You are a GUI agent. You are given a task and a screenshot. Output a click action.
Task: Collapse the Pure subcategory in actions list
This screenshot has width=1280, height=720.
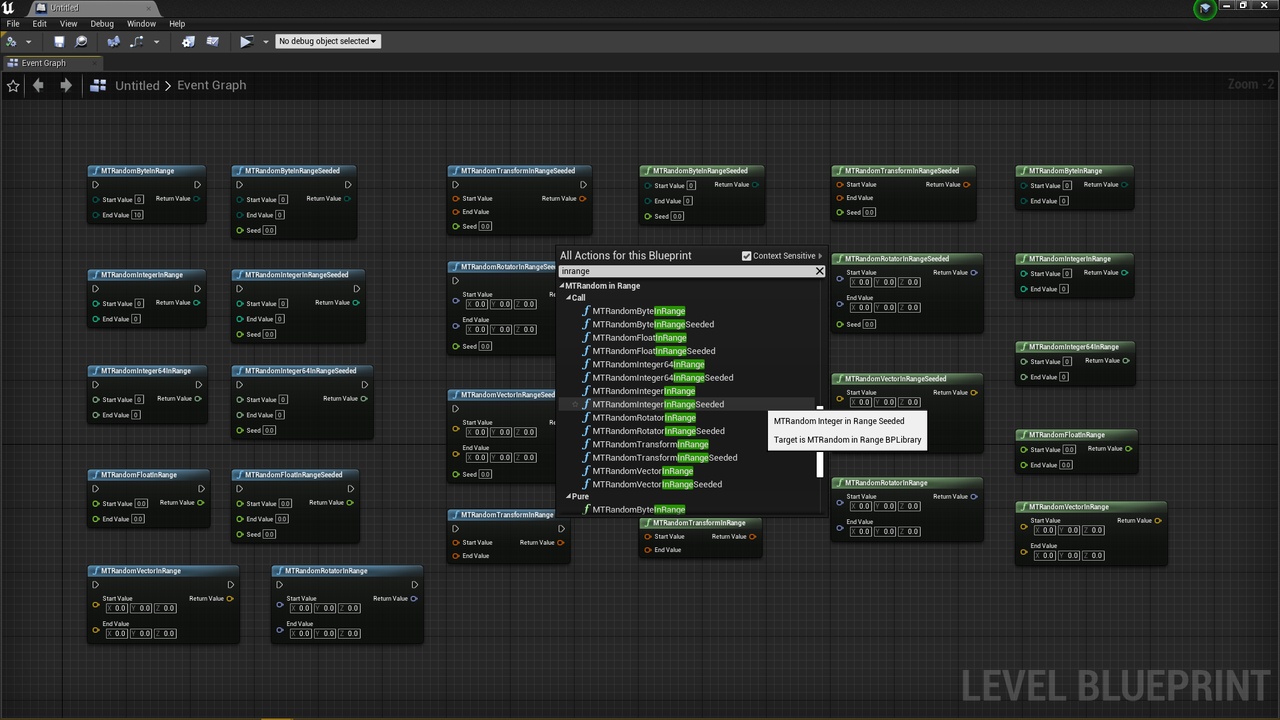(568, 497)
